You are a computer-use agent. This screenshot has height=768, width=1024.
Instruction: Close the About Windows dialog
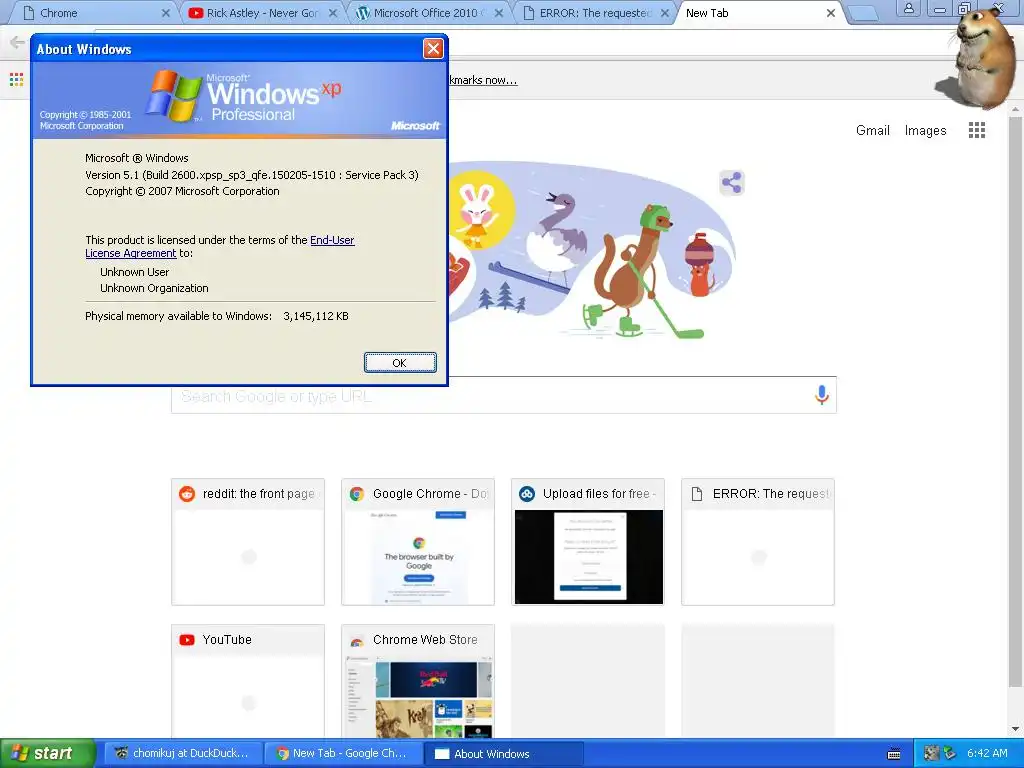point(433,48)
